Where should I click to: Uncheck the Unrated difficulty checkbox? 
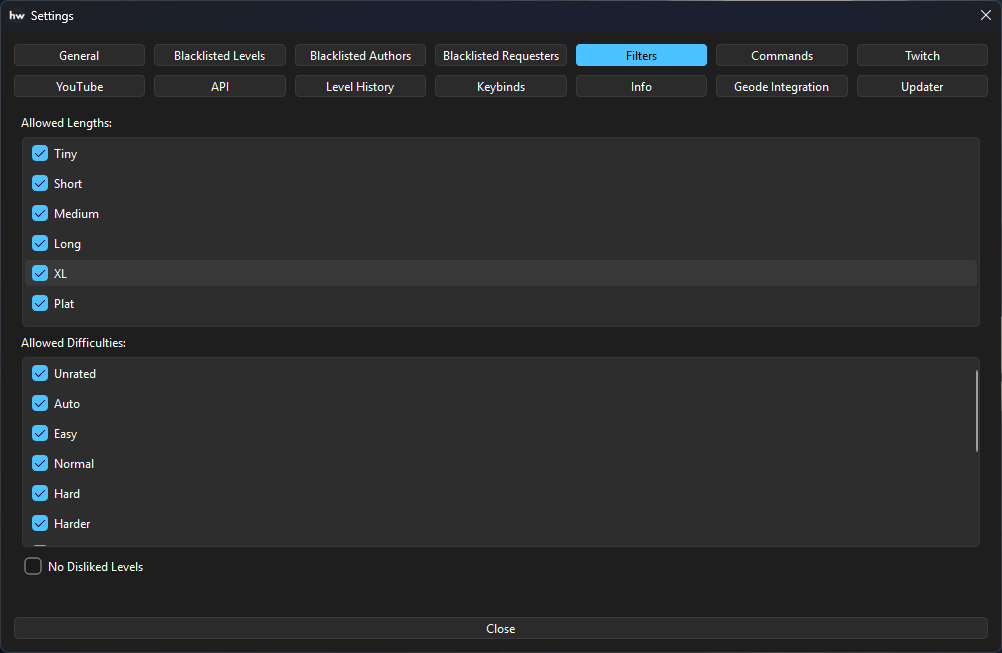pyautogui.click(x=40, y=373)
